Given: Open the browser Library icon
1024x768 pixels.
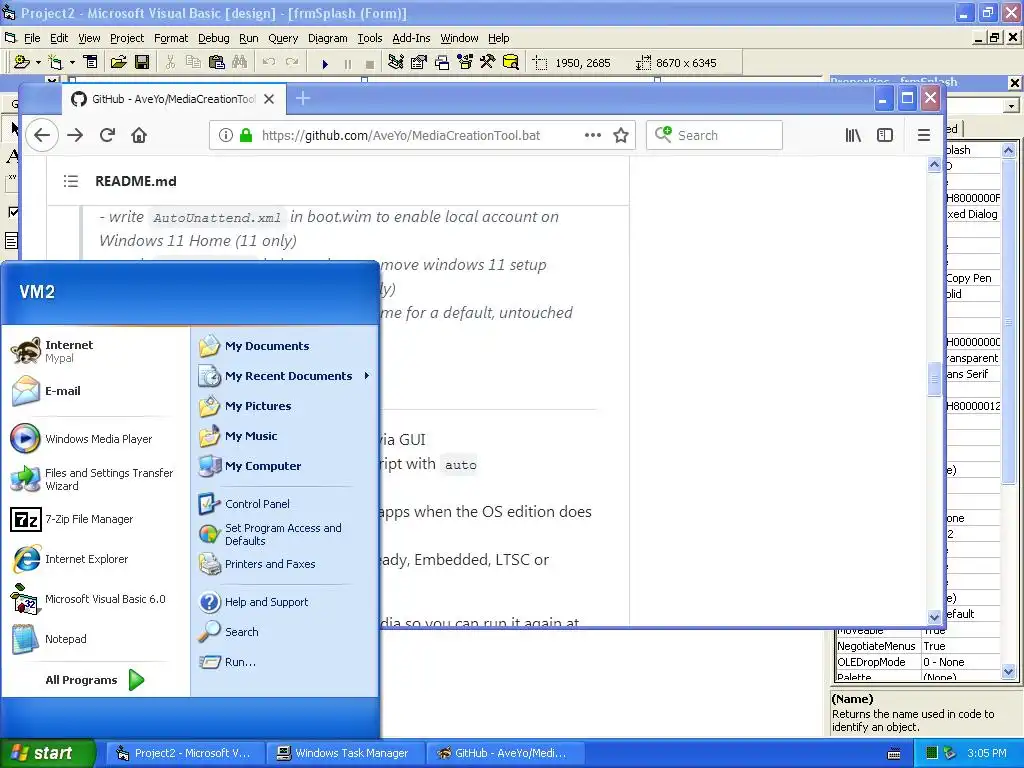Looking at the screenshot, I should pos(853,135).
